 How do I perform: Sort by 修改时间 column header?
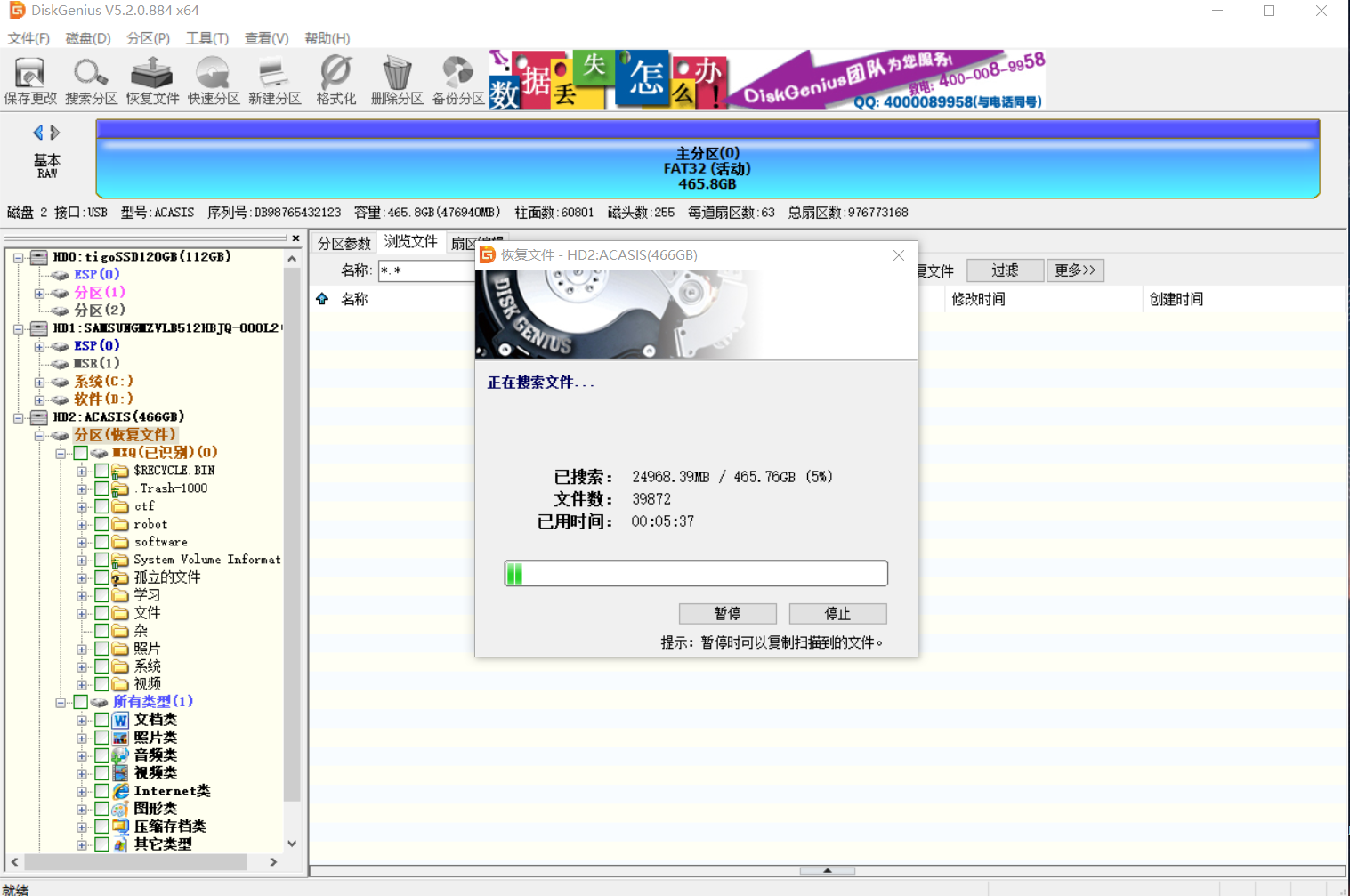[1043, 299]
